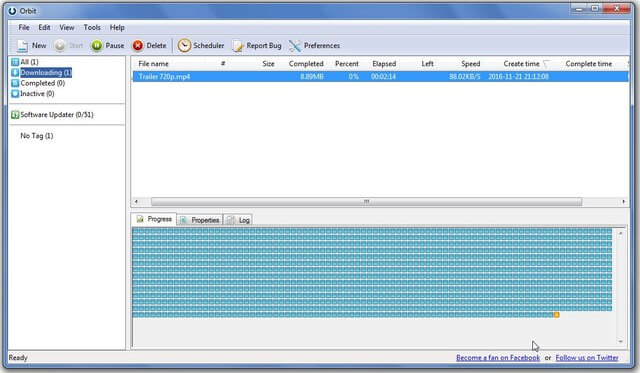Viewport: 640px width, 373px height.
Task: Click the Completed category icon
Action: (x=15, y=83)
